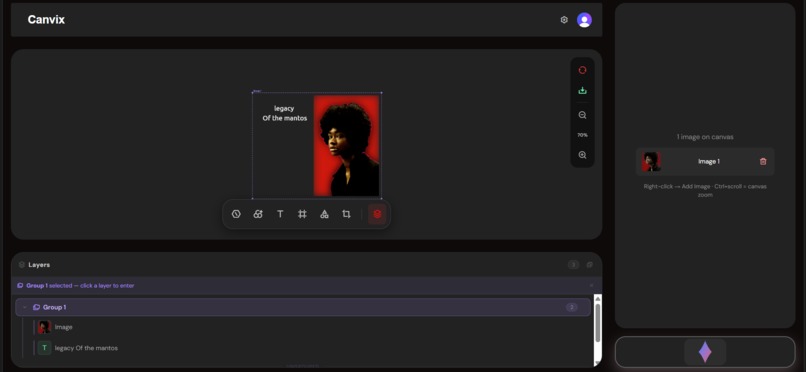
Task: Select the Text tool
Action: click(280, 214)
